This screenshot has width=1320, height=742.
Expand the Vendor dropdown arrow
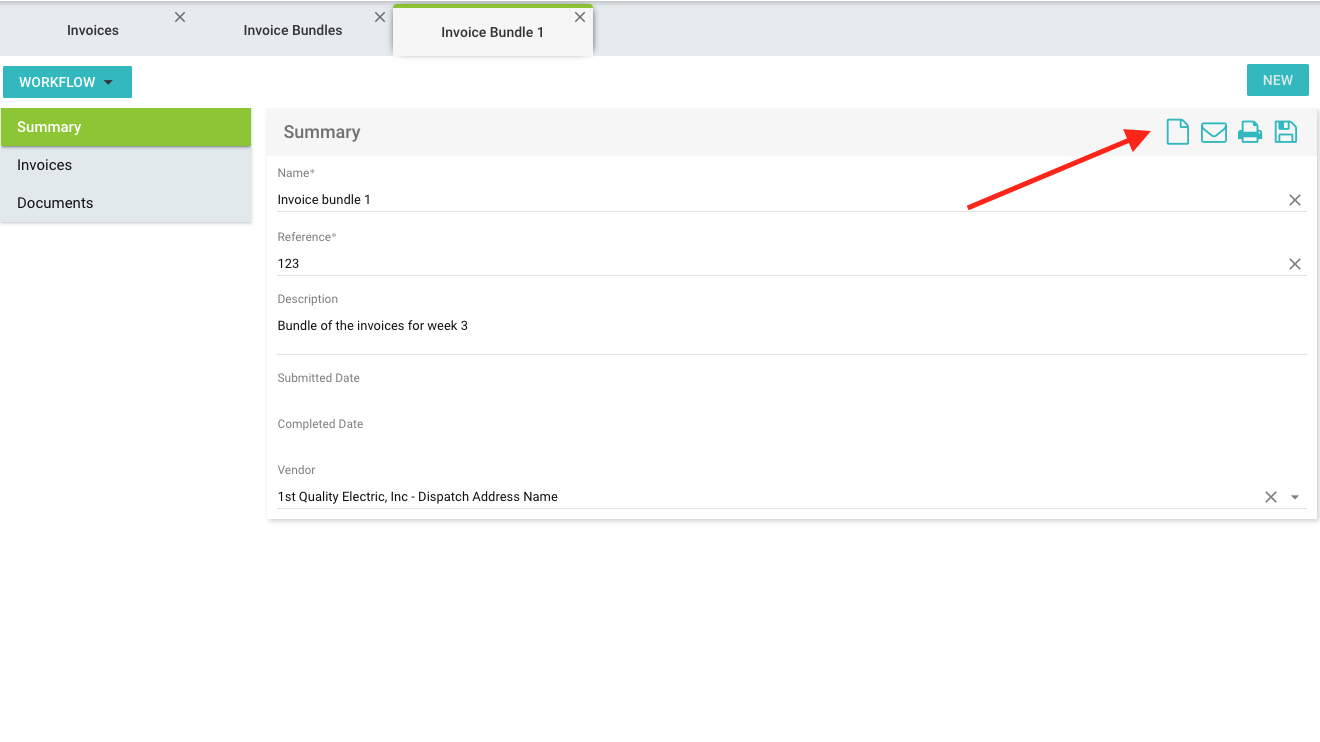(x=1295, y=497)
